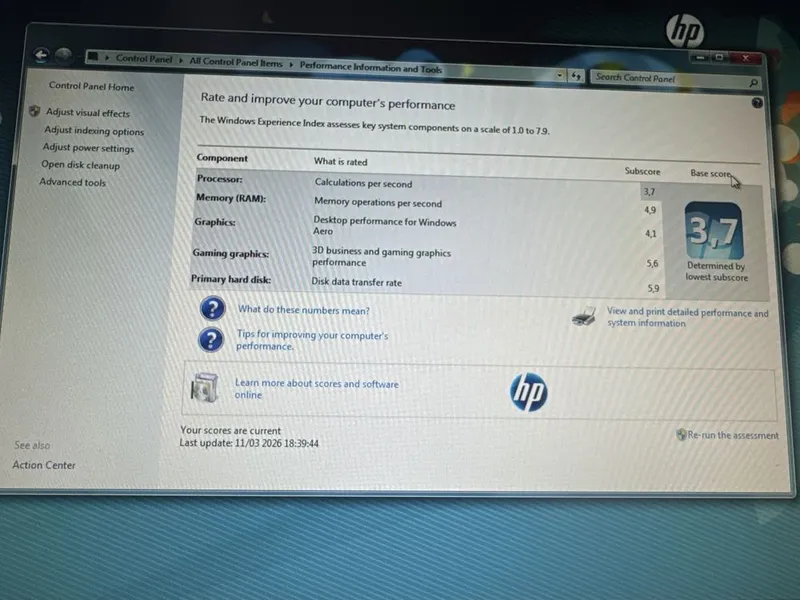Click the Forward navigation arrow button

click(64, 55)
